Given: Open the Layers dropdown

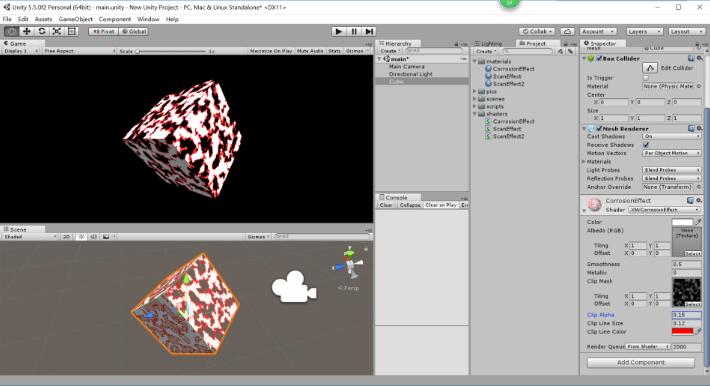Looking at the screenshot, I should tap(645, 31).
